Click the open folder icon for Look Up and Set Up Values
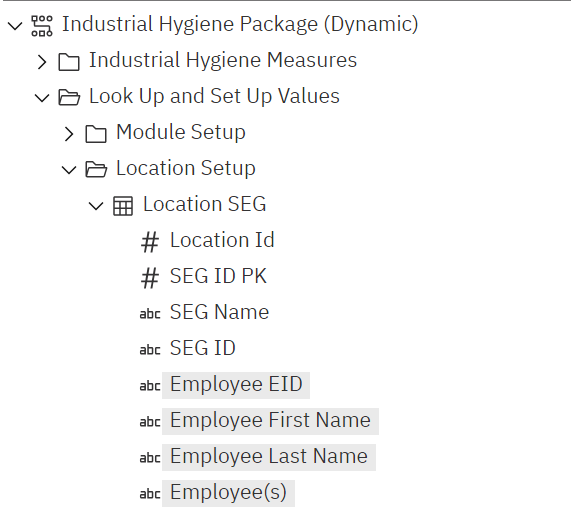 69,98
